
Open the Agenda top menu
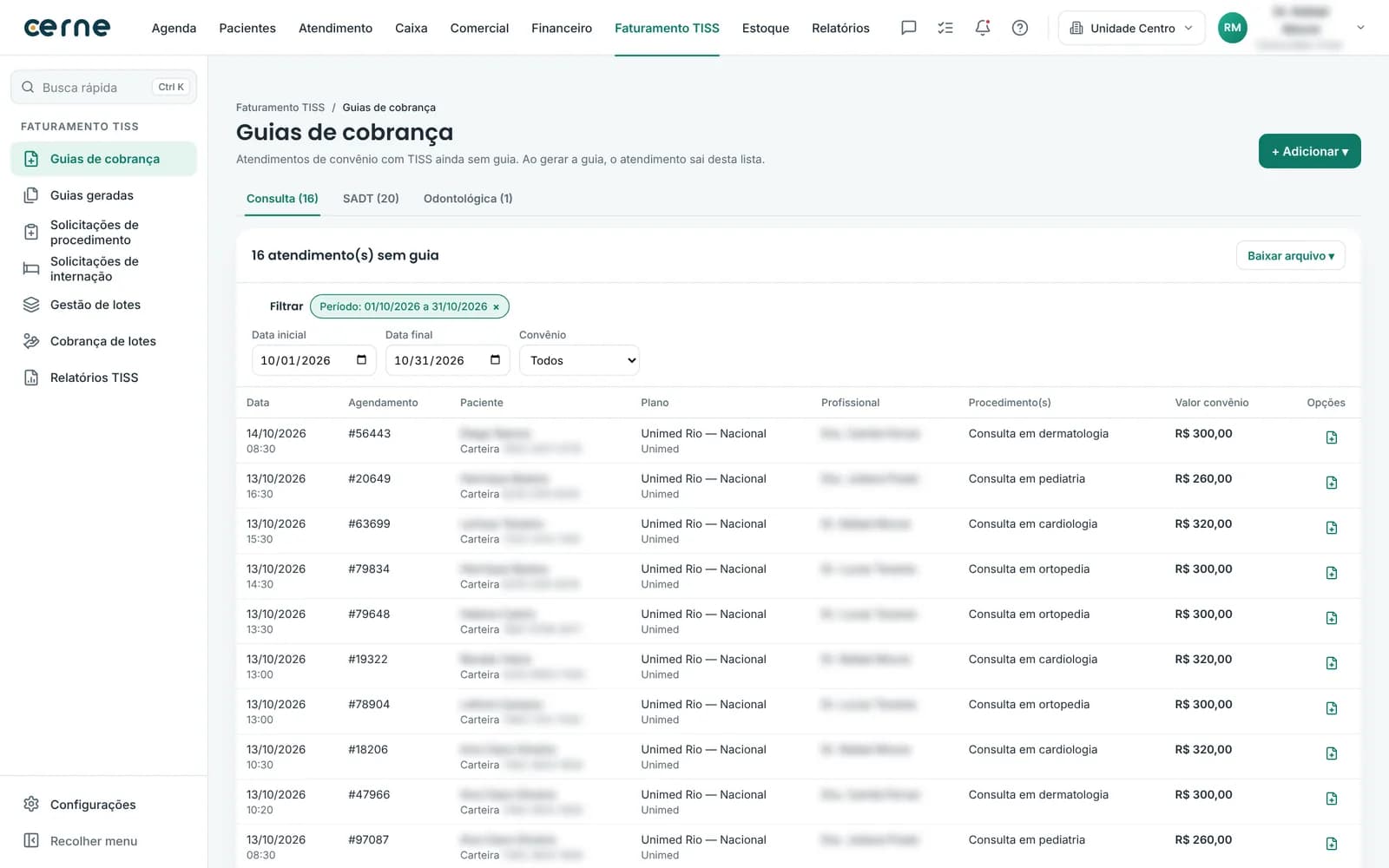174,28
